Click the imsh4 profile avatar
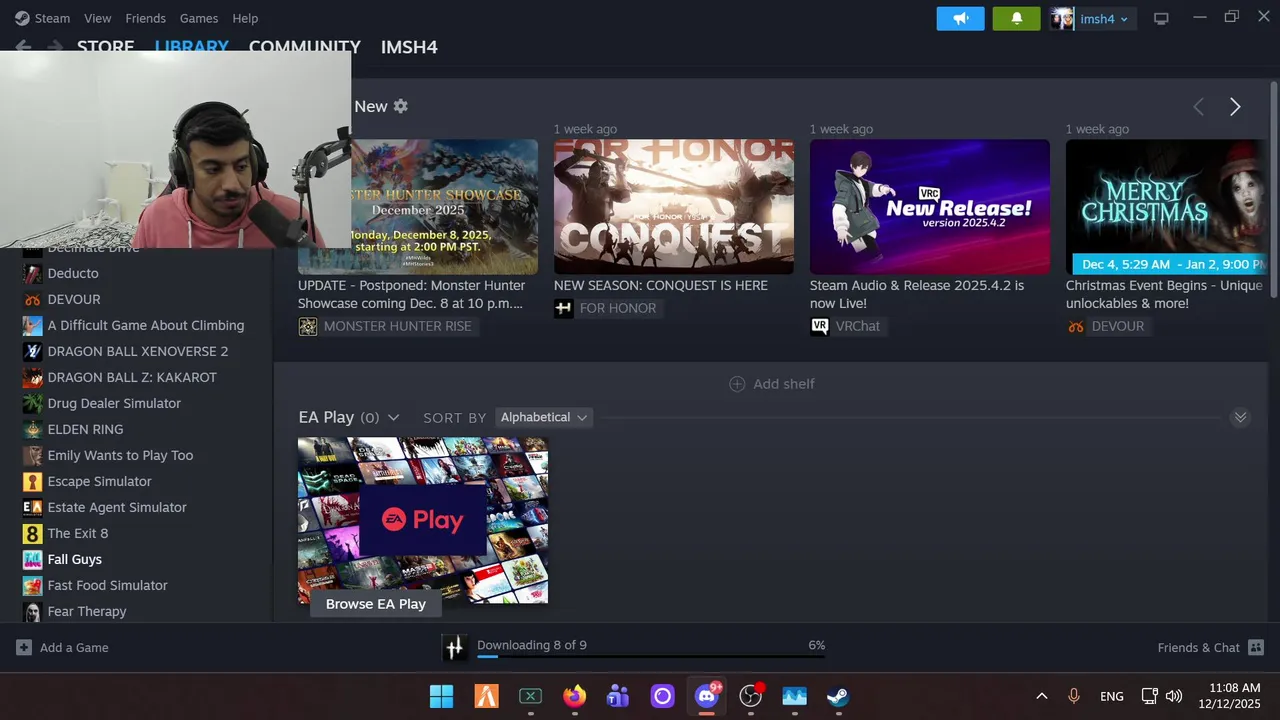1280x720 pixels. [1062, 19]
